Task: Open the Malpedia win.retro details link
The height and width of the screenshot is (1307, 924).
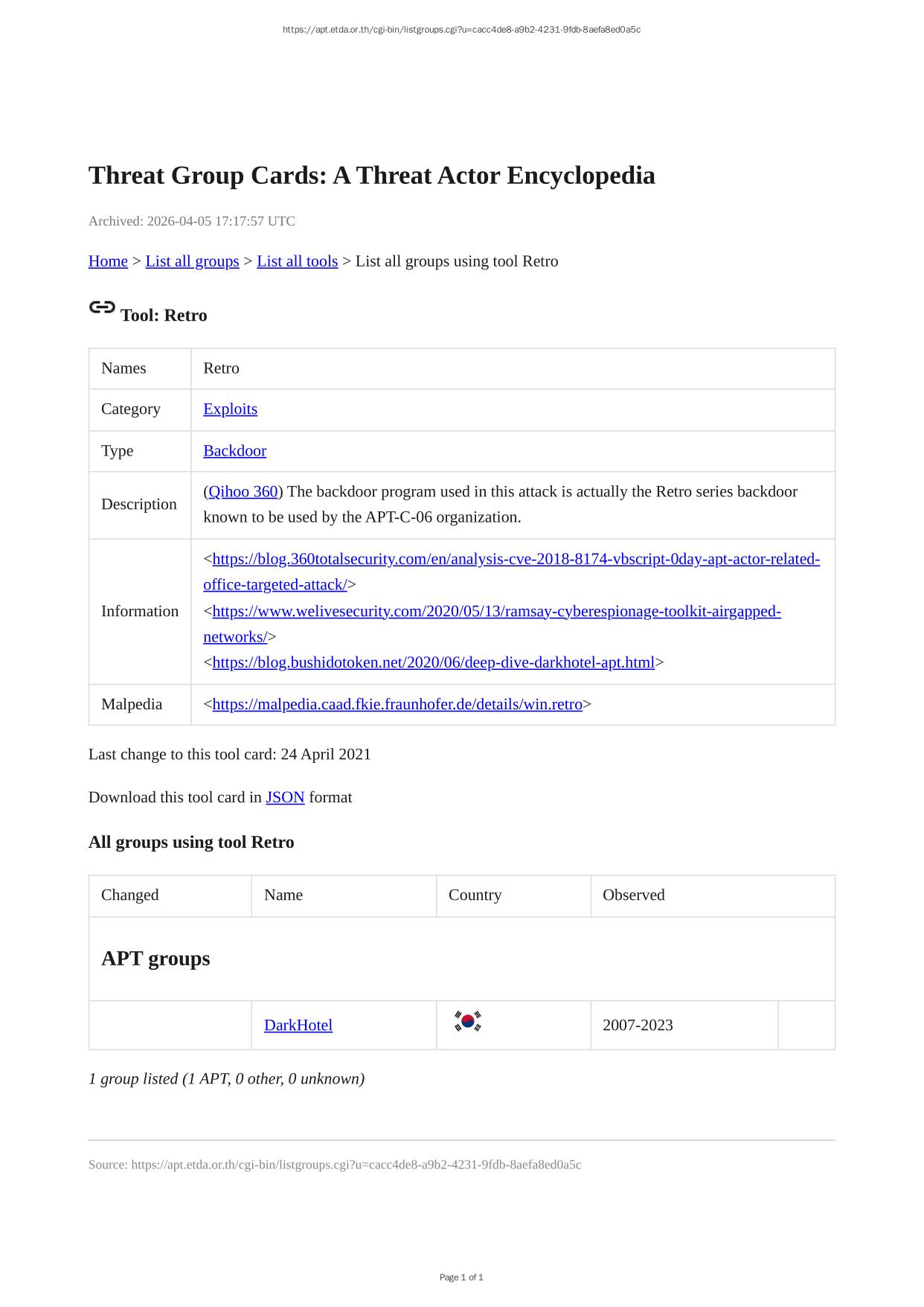Action: 397,704
